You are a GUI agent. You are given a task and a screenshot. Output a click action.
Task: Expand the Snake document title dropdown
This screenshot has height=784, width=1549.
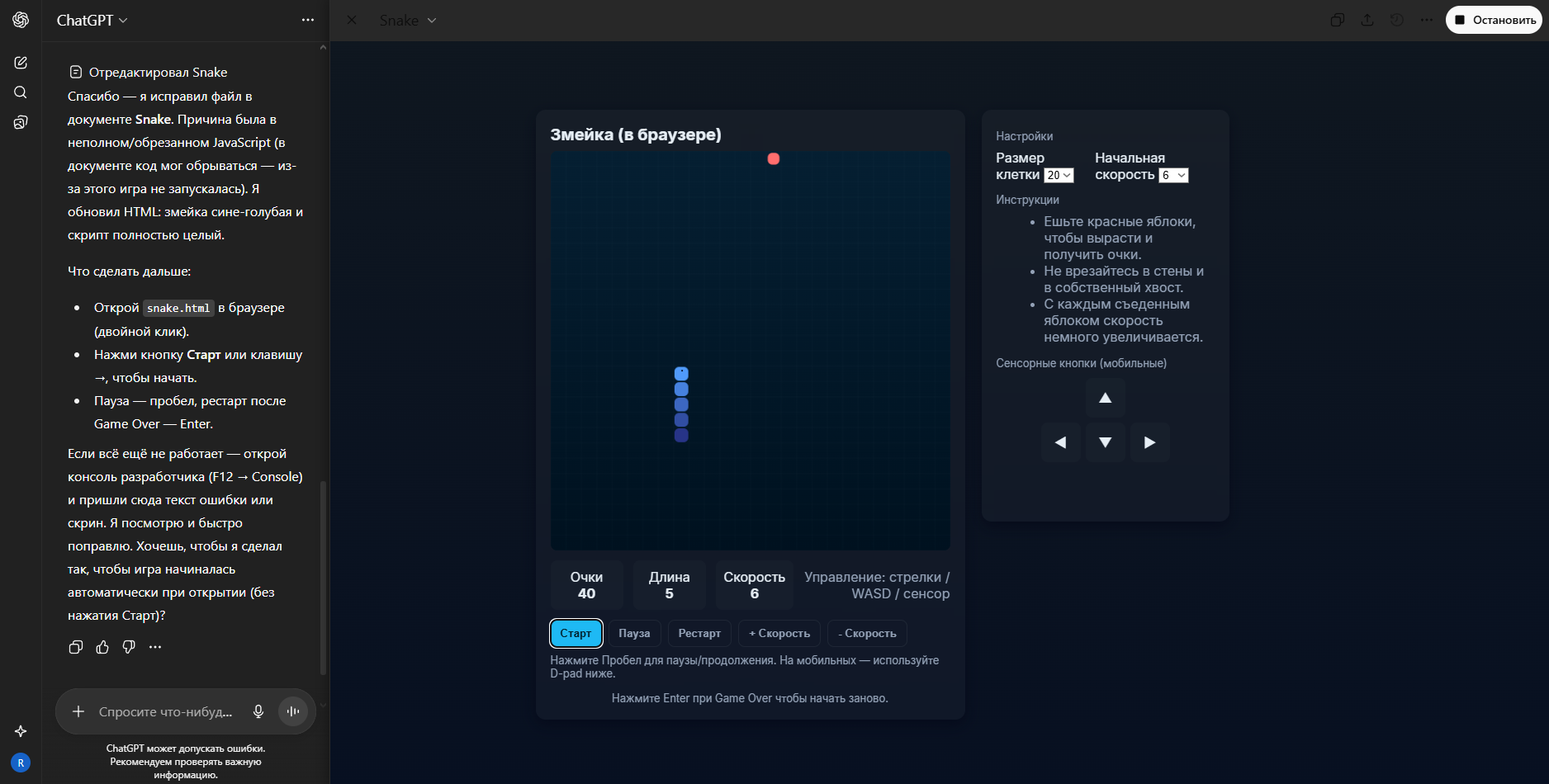click(x=408, y=20)
